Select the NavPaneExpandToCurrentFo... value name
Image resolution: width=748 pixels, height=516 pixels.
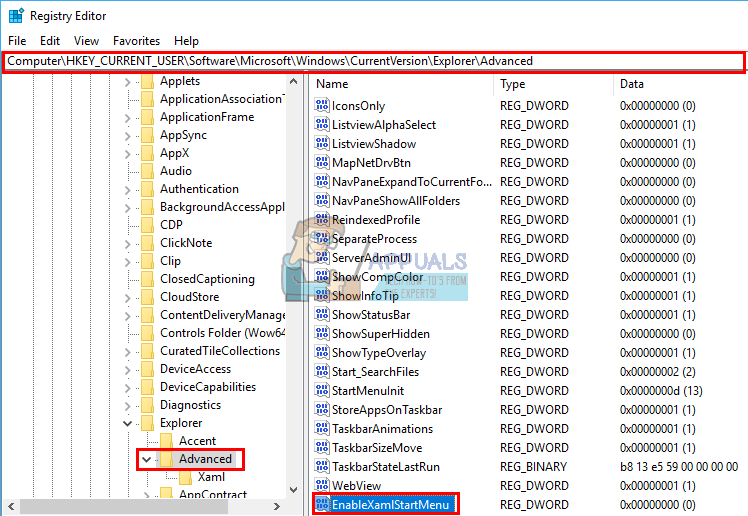pyautogui.click(x=412, y=182)
